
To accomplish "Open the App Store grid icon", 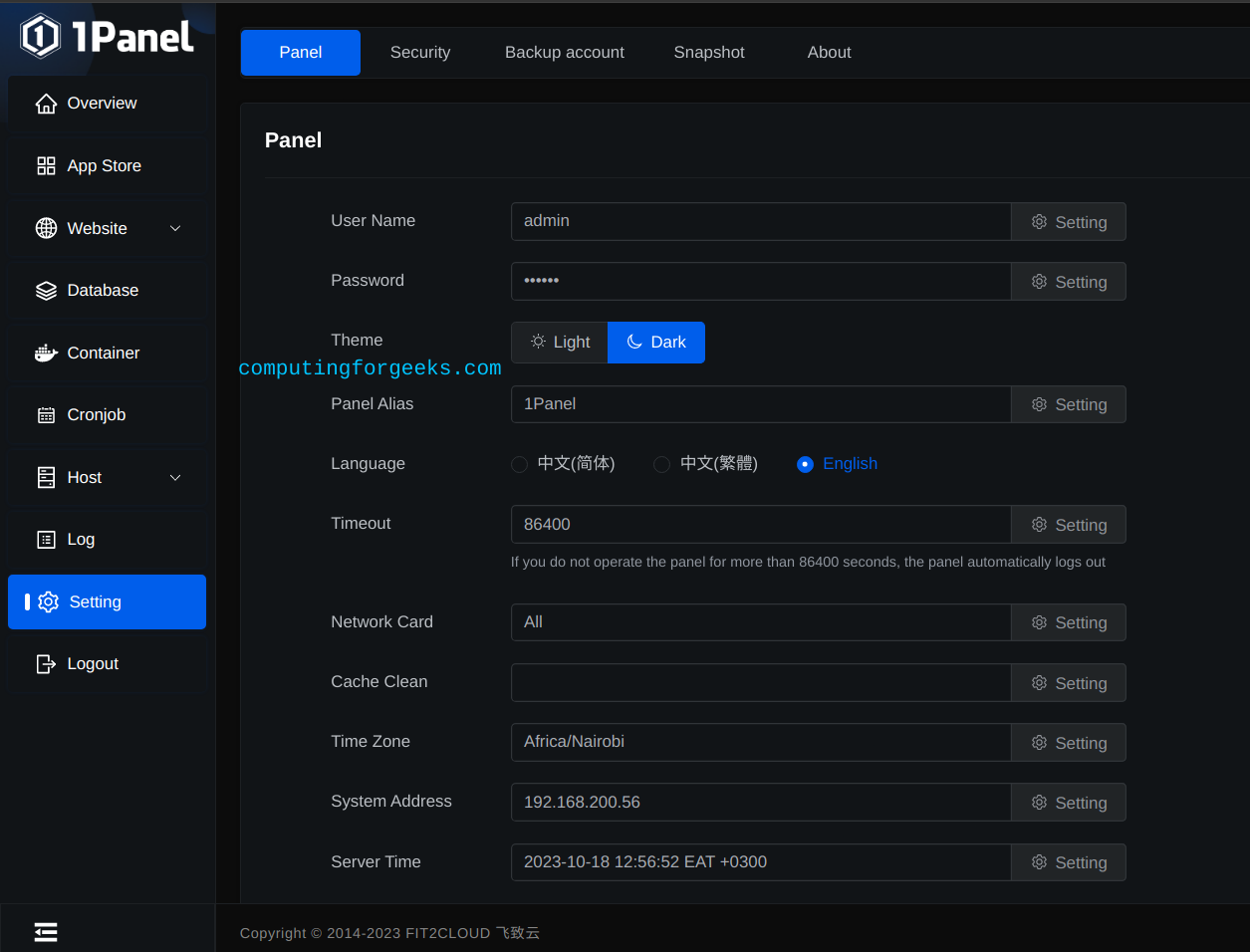I will click(x=46, y=165).
